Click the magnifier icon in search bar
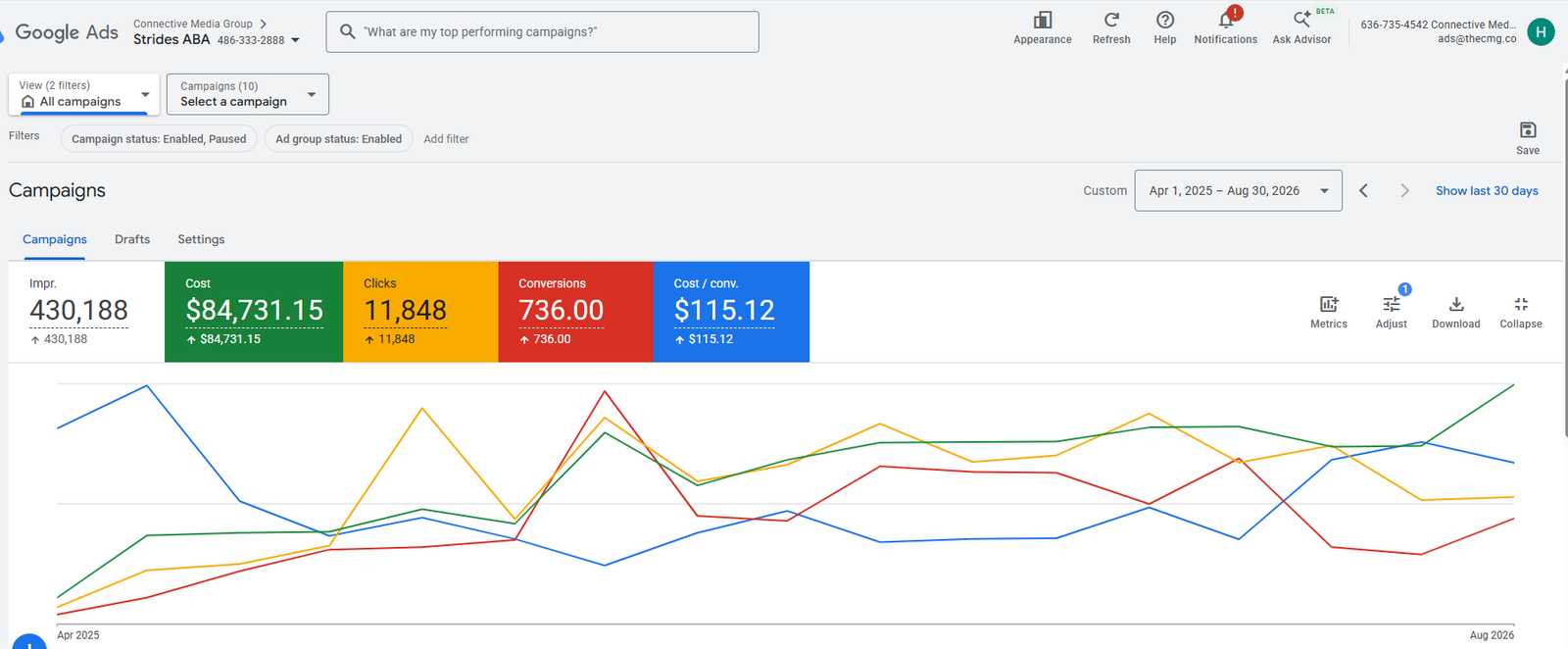This screenshot has width=1568, height=649. click(x=347, y=31)
